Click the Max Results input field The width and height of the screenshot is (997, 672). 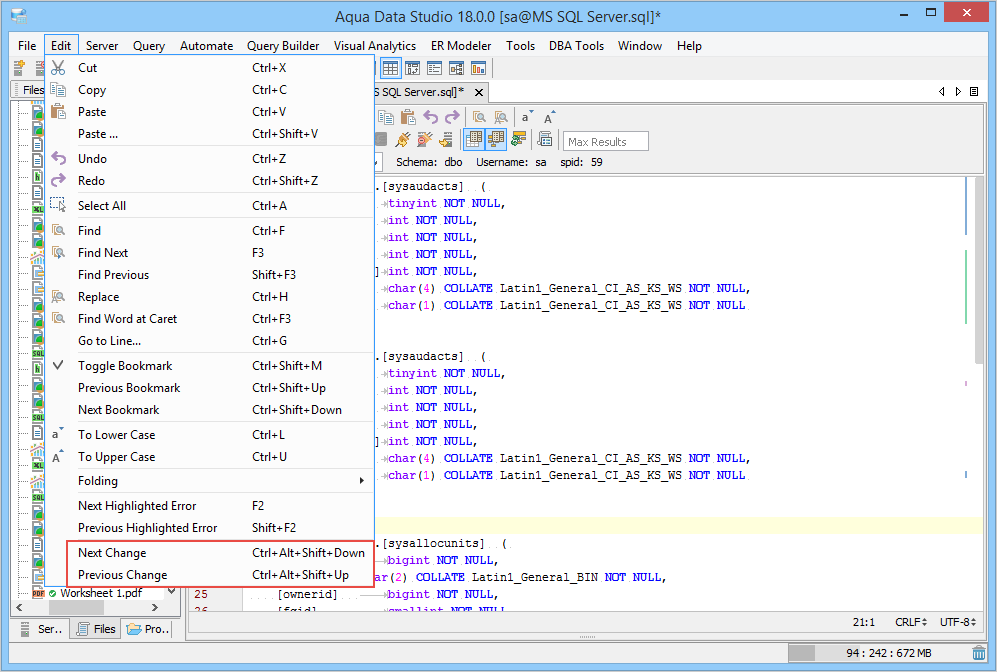click(606, 142)
